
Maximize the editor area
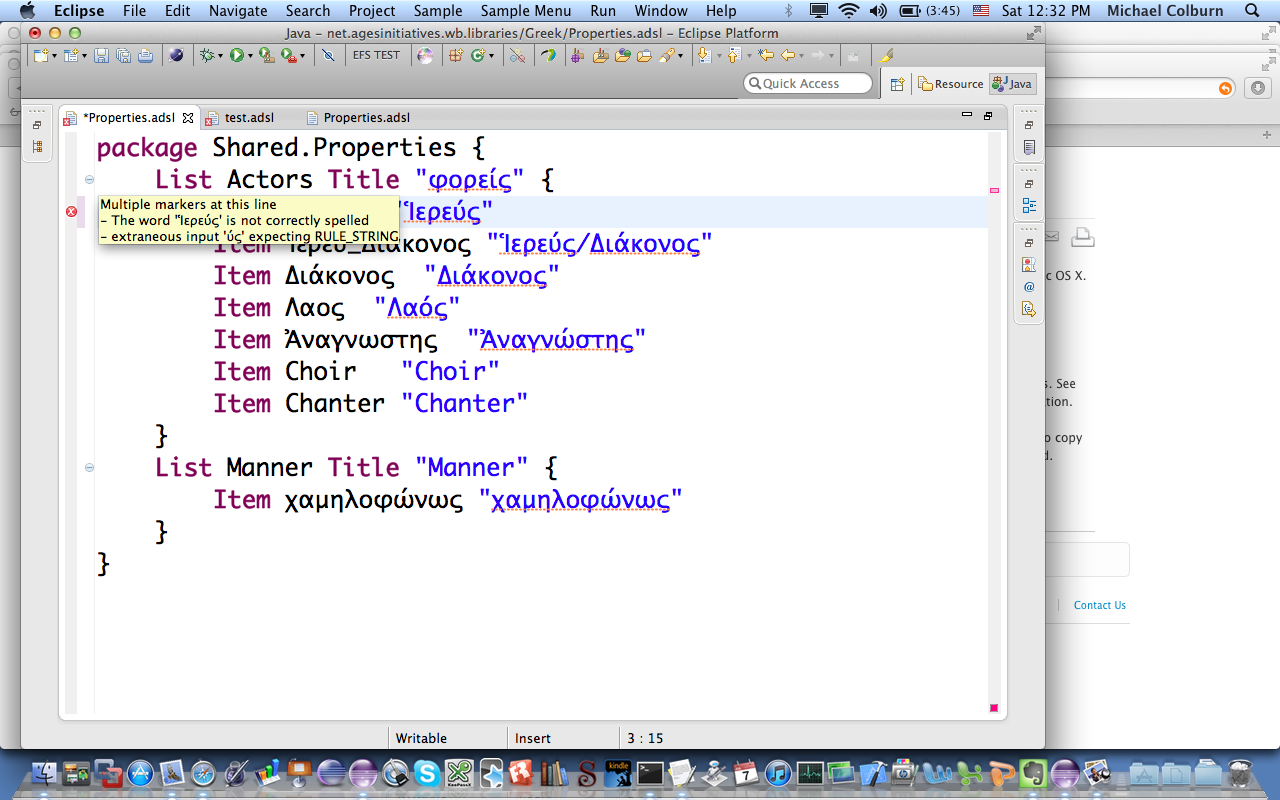(x=988, y=115)
